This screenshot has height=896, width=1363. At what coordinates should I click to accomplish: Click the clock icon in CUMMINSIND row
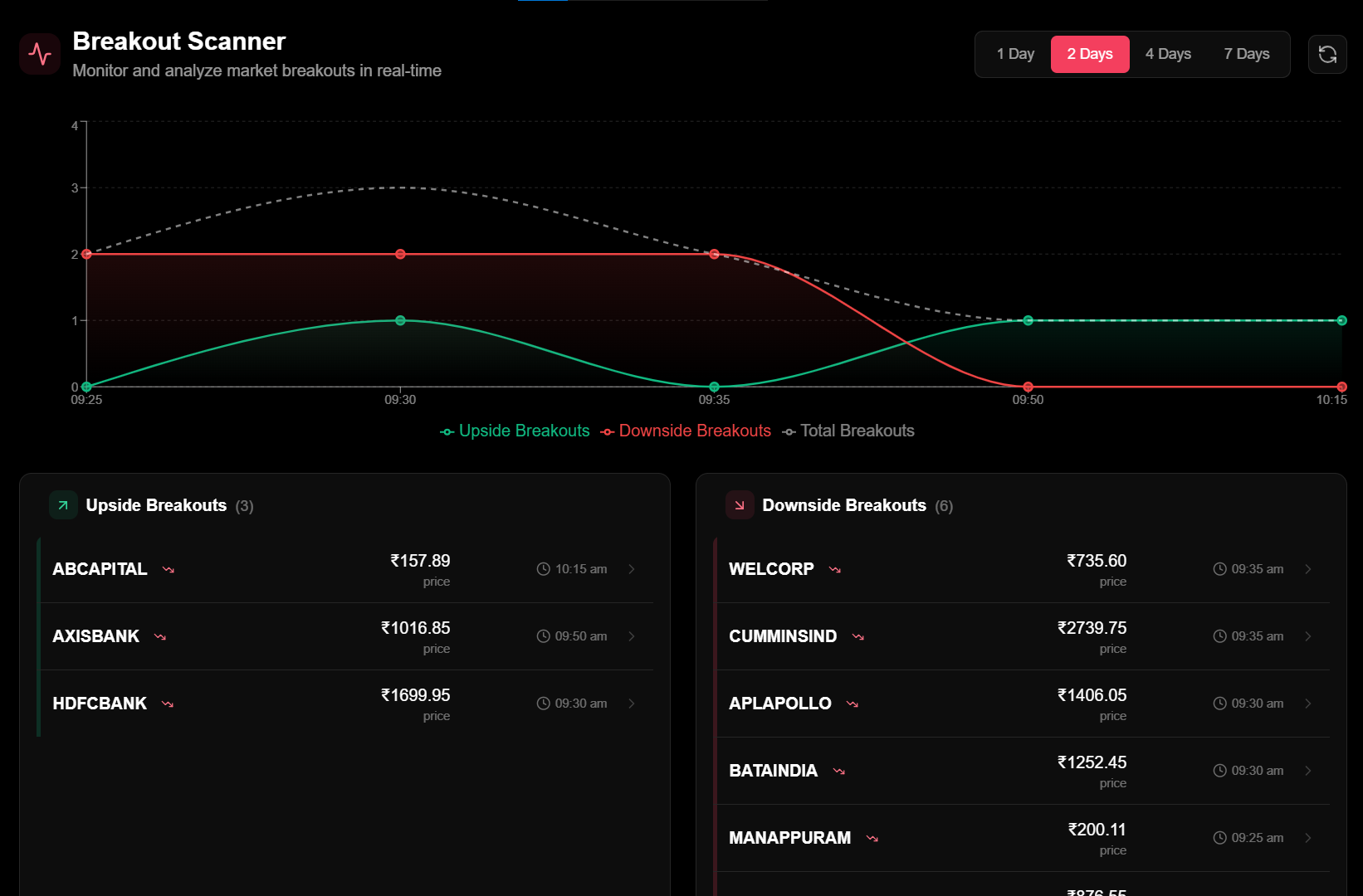[x=1220, y=636]
